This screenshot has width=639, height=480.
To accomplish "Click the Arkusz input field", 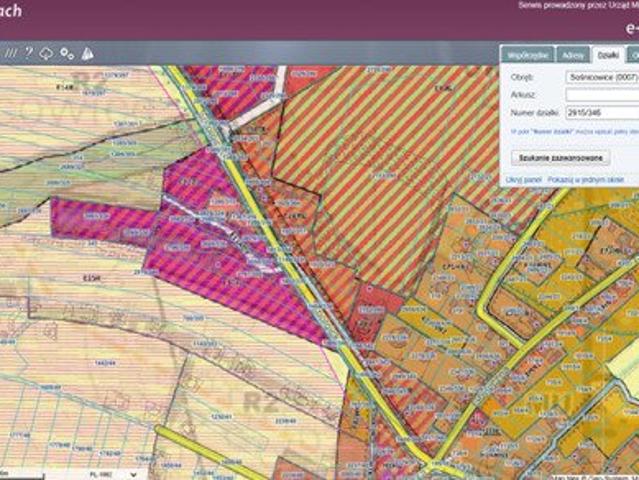I will click(x=602, y=95).
